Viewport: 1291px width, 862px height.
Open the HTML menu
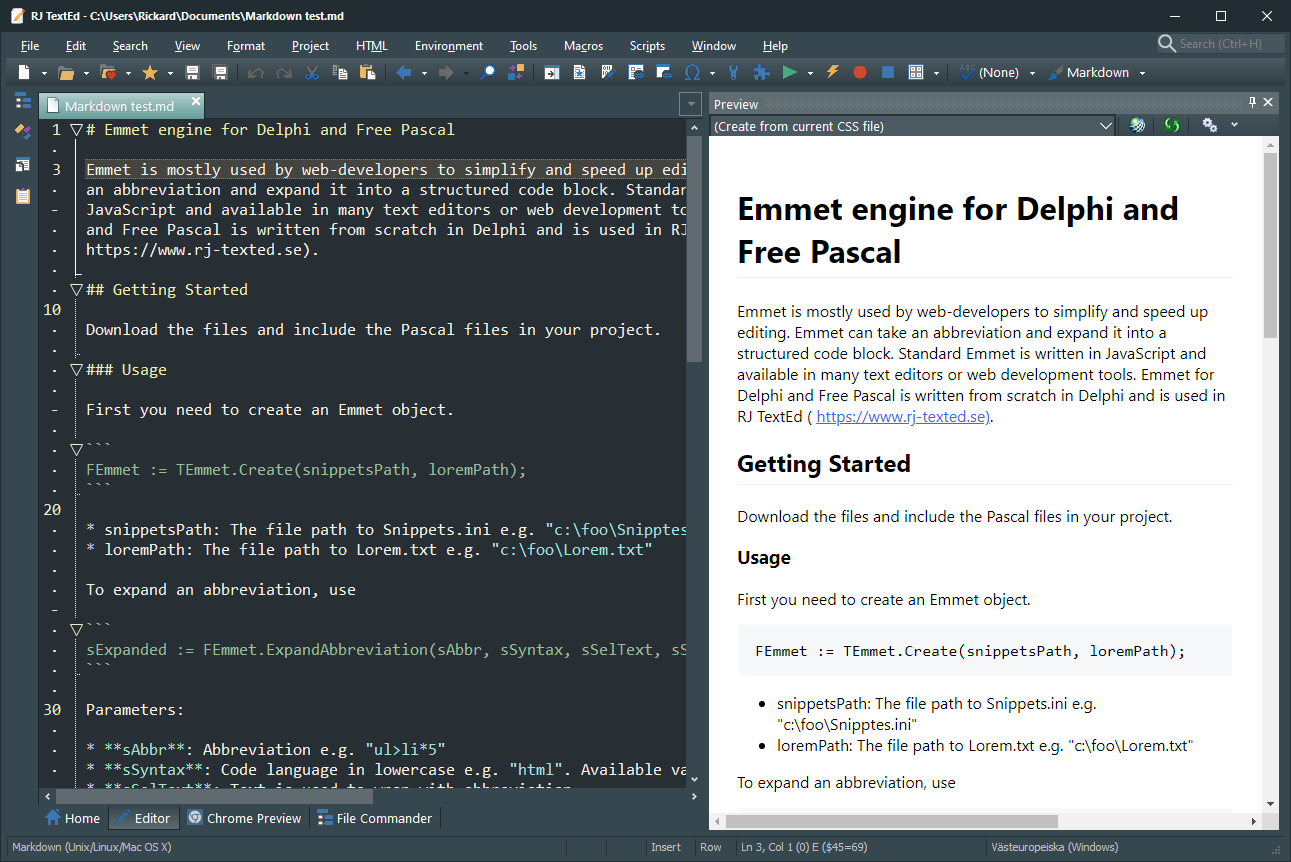(x=372, y=46)
